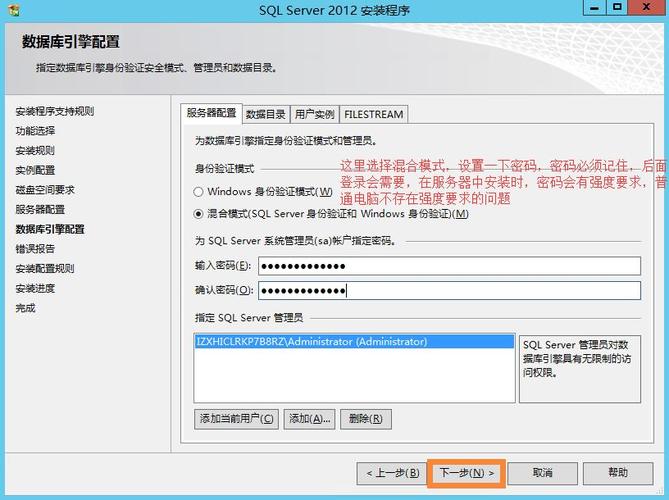Viewport: 669px width, 500px height.
Task: Click the SQL Server 管理员 description box
Action: click(580, 369)
